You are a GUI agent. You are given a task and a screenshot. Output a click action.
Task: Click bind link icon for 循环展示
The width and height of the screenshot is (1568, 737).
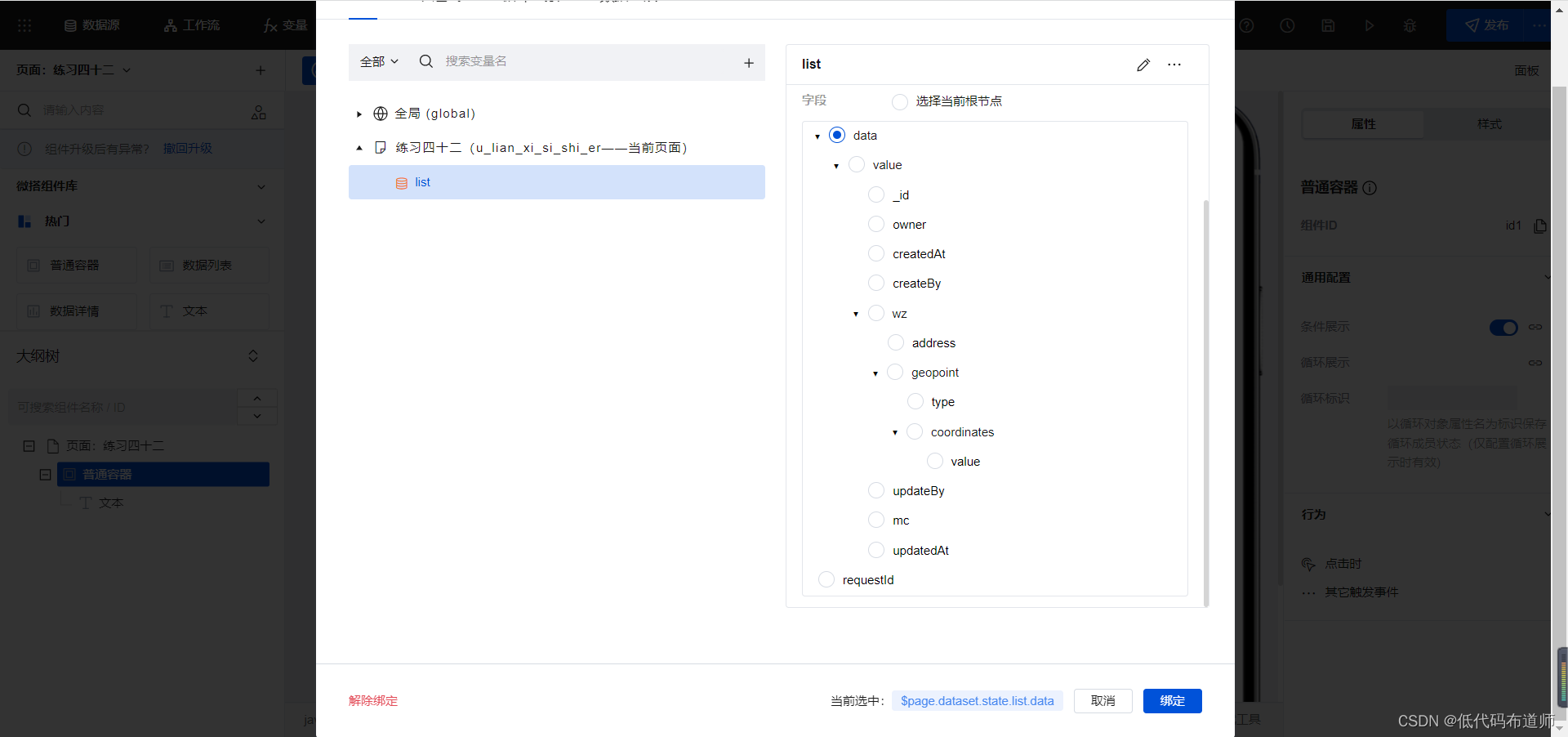click(x=1535, y=363)
